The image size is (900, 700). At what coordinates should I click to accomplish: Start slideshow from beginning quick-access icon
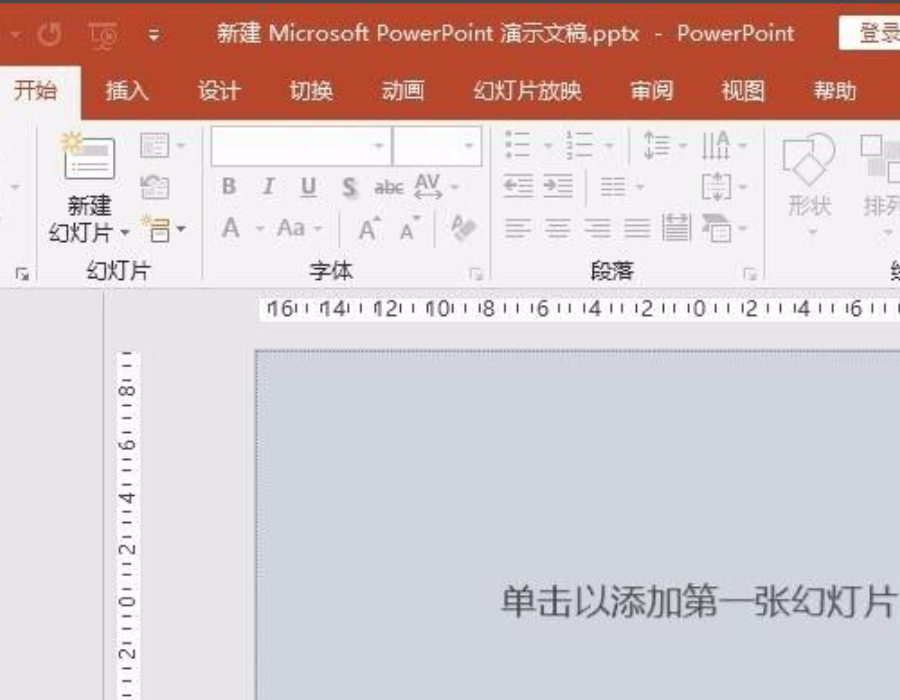click(103, 35)
